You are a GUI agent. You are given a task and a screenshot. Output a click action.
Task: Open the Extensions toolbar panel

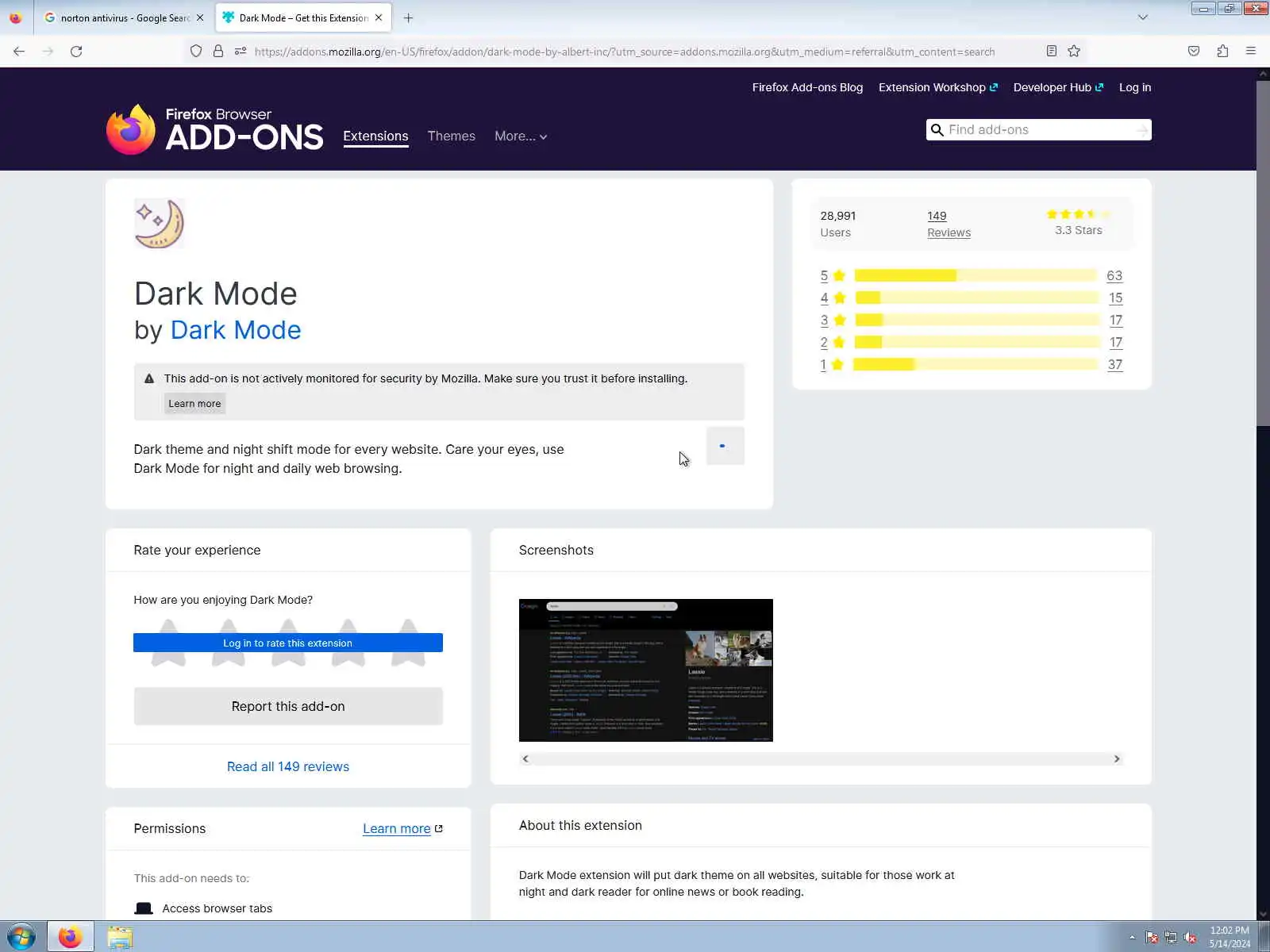coord(1222,52)
